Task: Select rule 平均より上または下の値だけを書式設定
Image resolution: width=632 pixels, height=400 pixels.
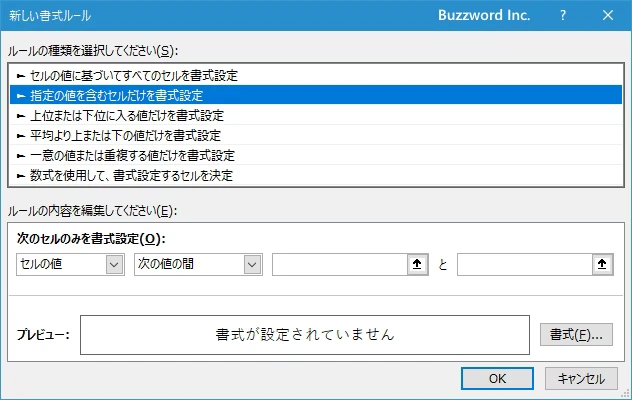Action: coord(316,135)
